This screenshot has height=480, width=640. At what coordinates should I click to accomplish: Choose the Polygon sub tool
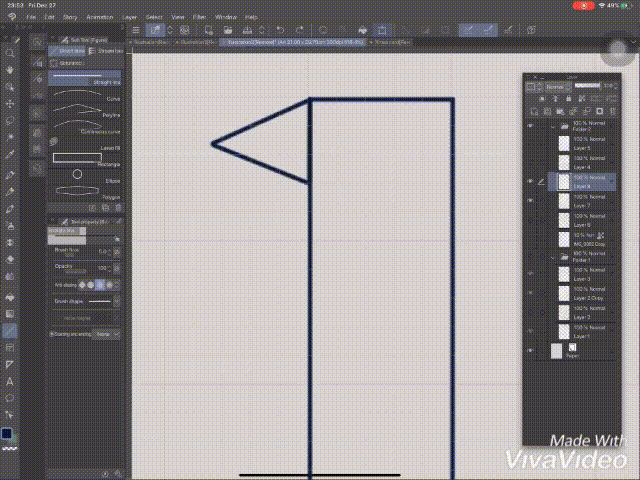[x=85, y=193]
